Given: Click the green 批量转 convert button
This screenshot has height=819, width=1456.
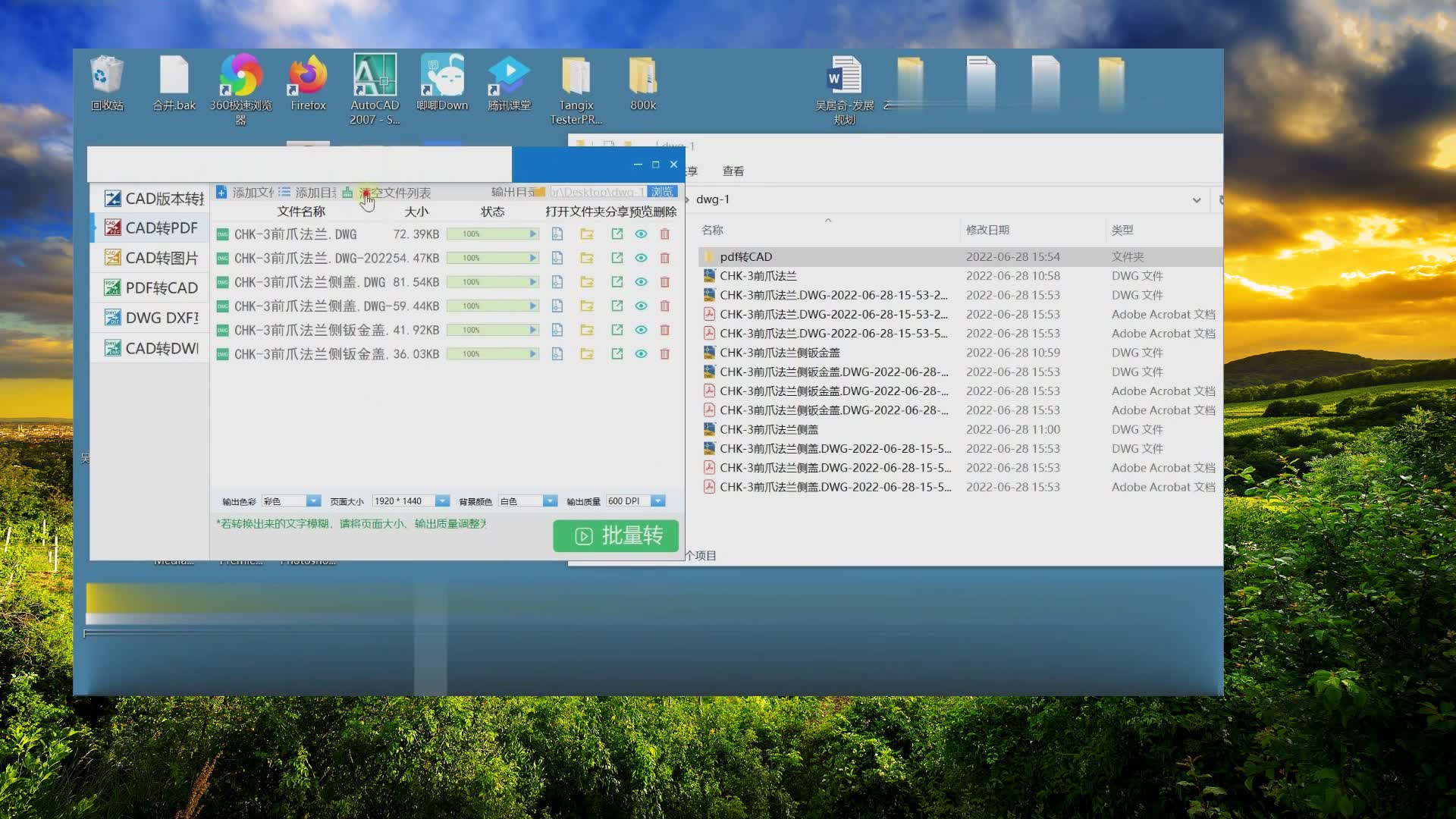Looking at the screenshot, I should (x=615, y=536).
